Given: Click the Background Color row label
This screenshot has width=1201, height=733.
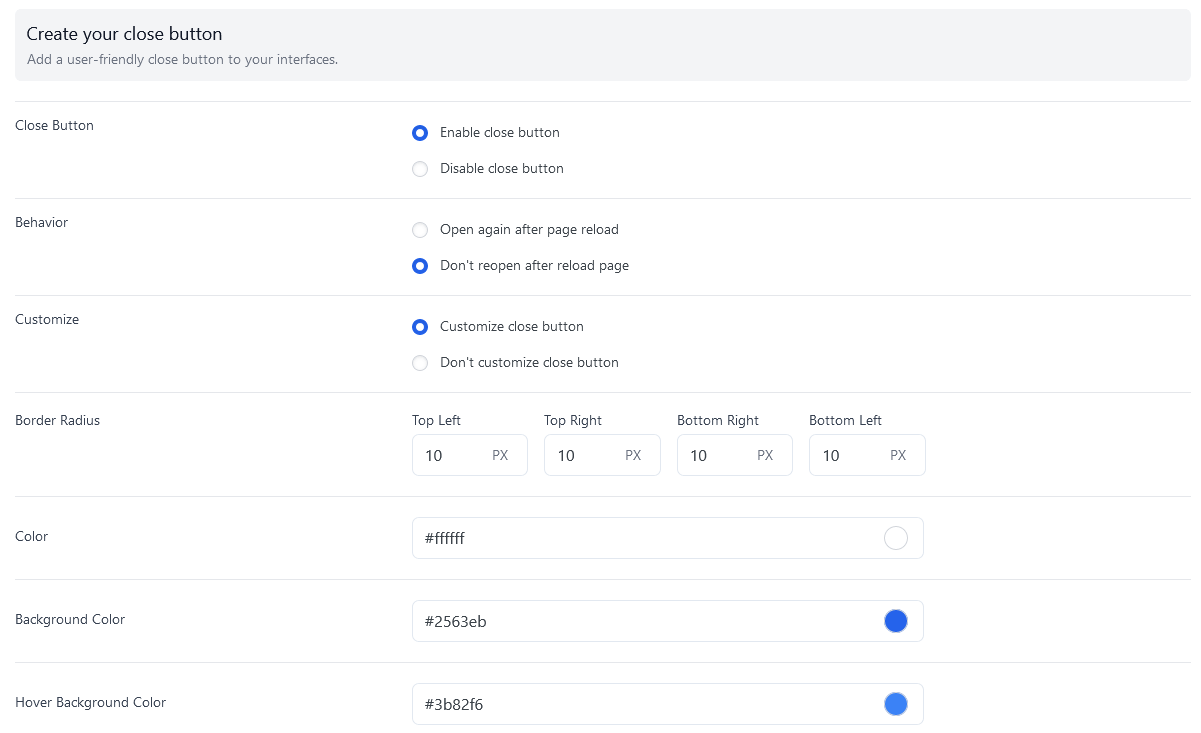Looking at the screenshot, I should 70,620.
